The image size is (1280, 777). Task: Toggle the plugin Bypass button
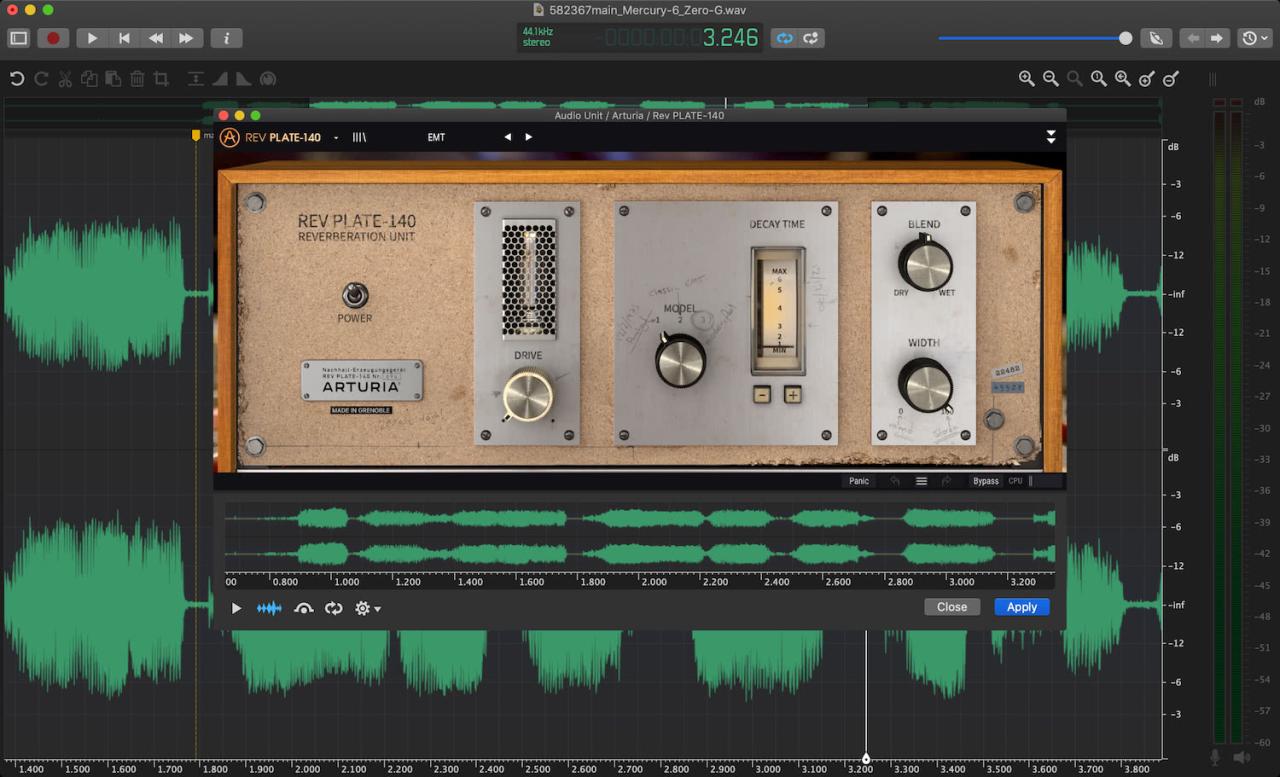986,481
